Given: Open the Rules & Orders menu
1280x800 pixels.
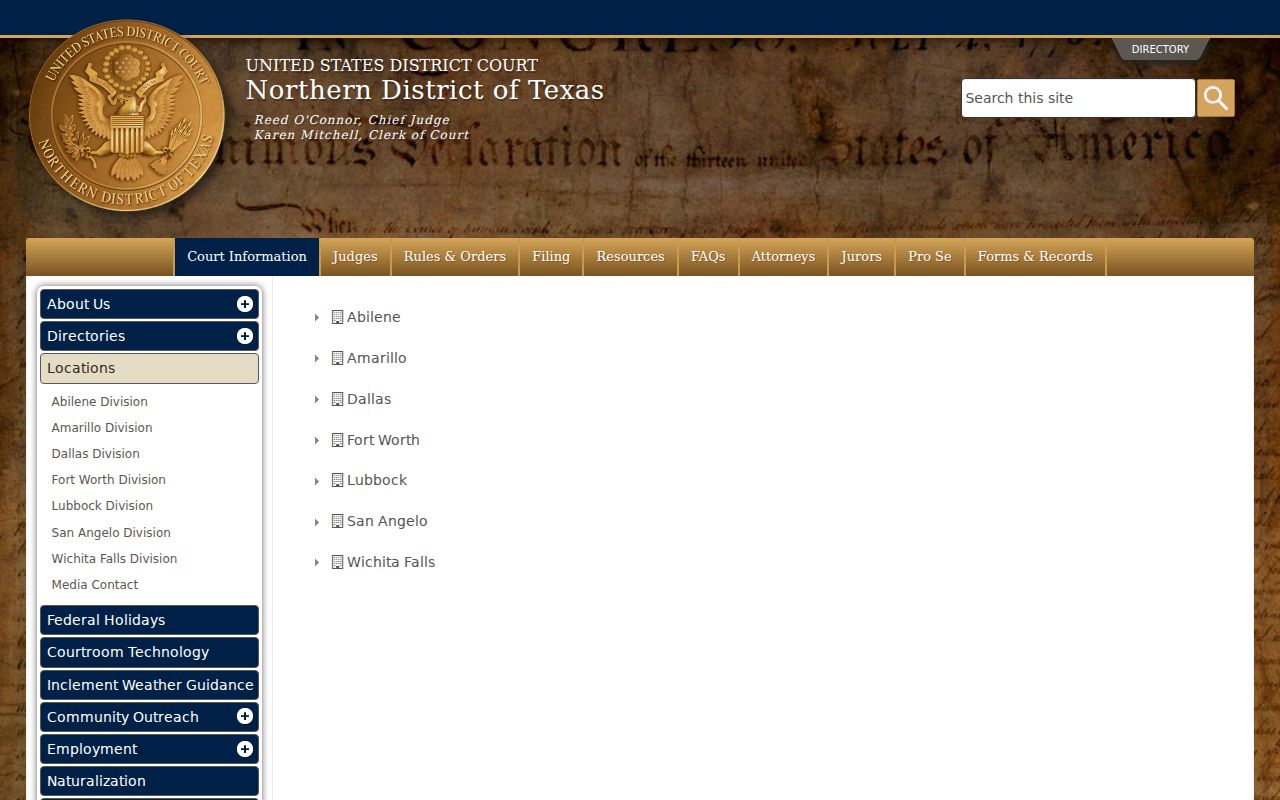Looking at the screenshot, I should click(x=455, y=257).
